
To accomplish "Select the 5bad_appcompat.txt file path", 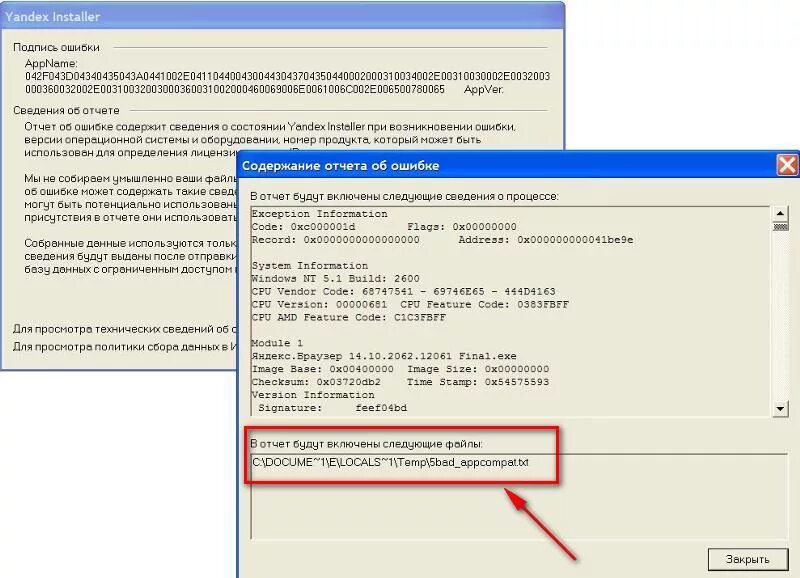I will click(x=390, y=462).
